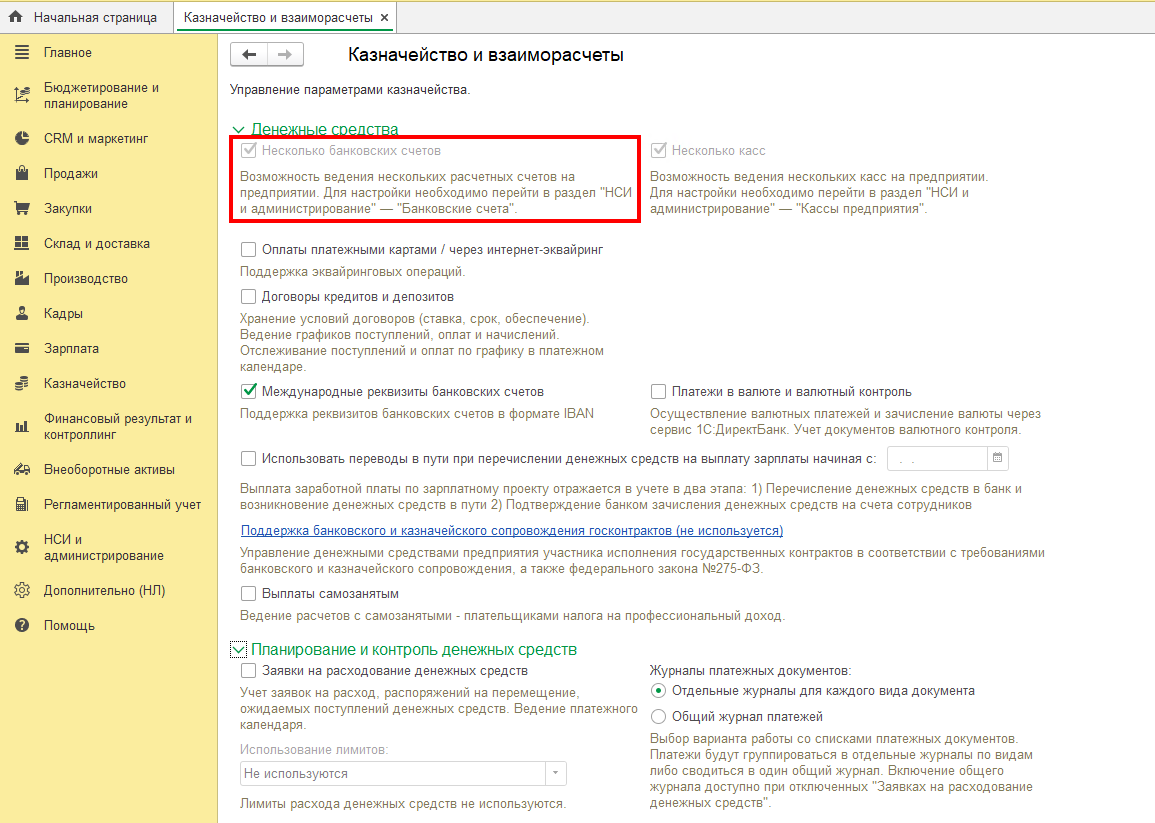Toggle Несколько банковских счетов checkbox
Viewport: 1155px width, 823px height.
coord(248,150)
